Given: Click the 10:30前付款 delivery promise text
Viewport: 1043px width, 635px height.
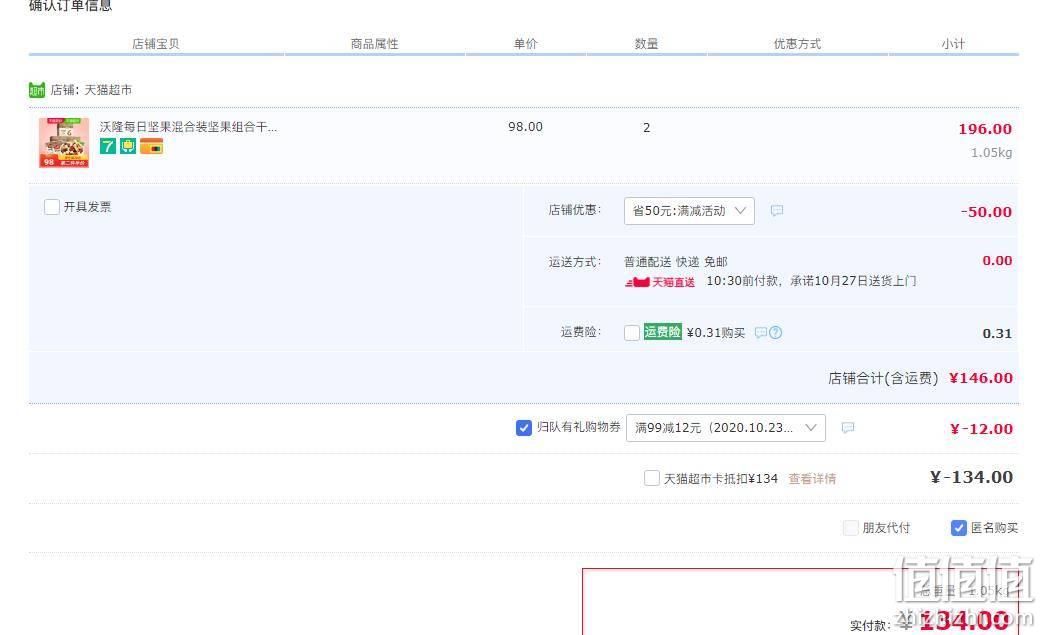Looking at the screenshot, I should tap(811, 281).
